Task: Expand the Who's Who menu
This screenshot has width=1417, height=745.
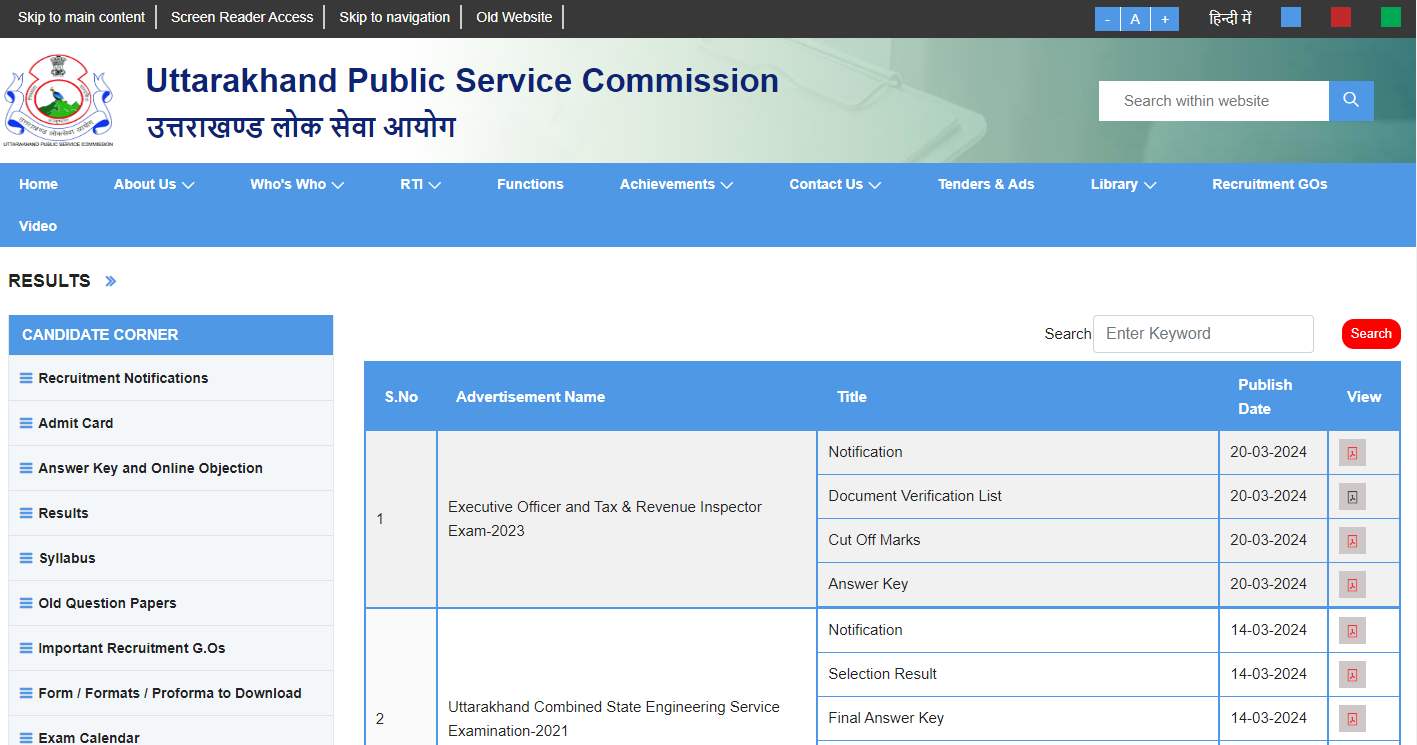Action: click(x=297, y=184)
